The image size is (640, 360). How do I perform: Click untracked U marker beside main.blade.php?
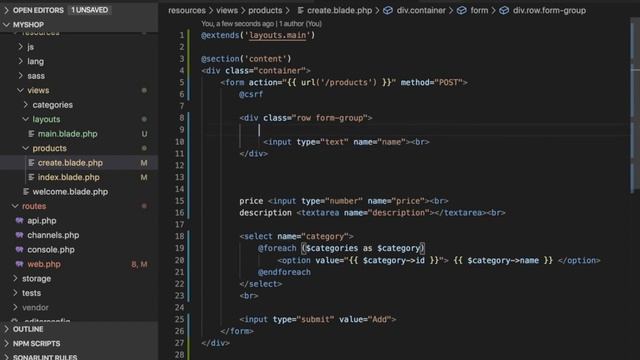[x=144, y=134]
